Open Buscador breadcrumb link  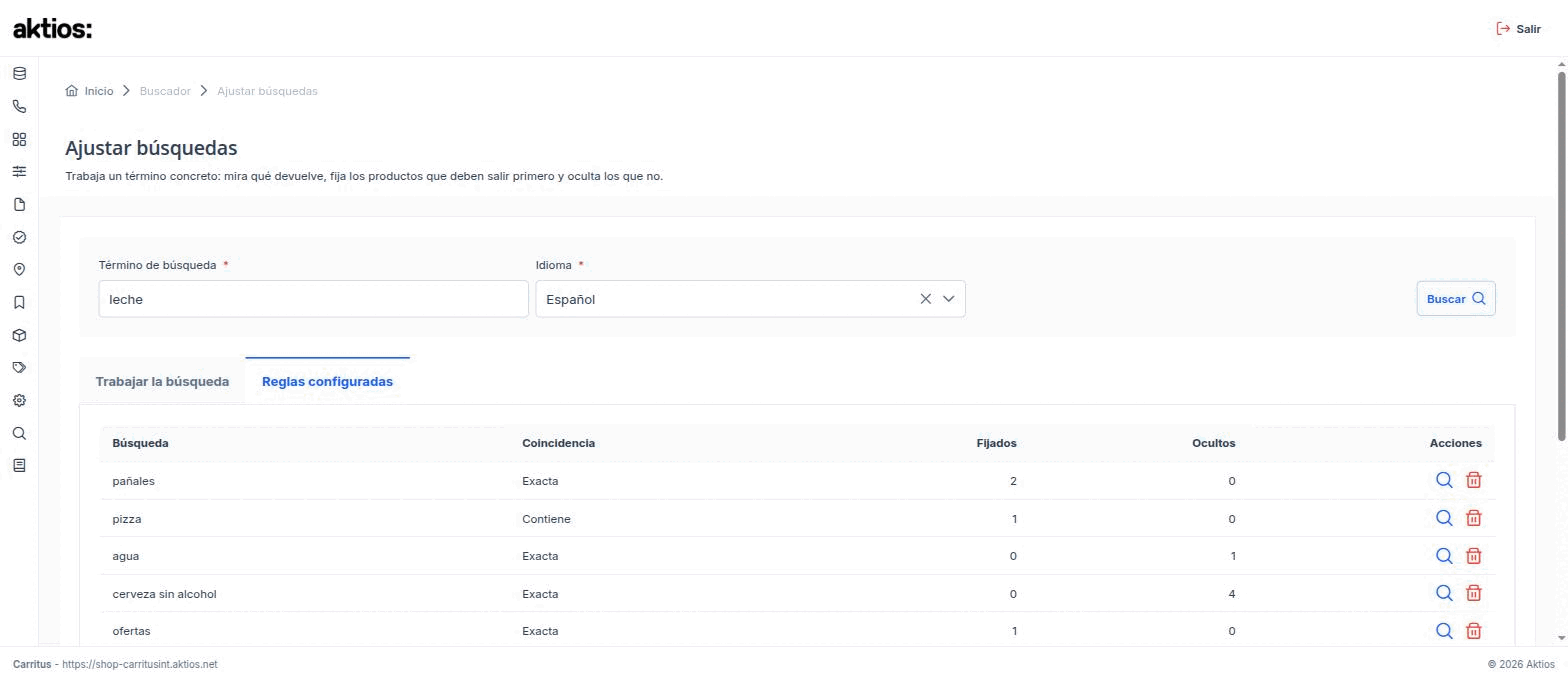pos(165,91)
